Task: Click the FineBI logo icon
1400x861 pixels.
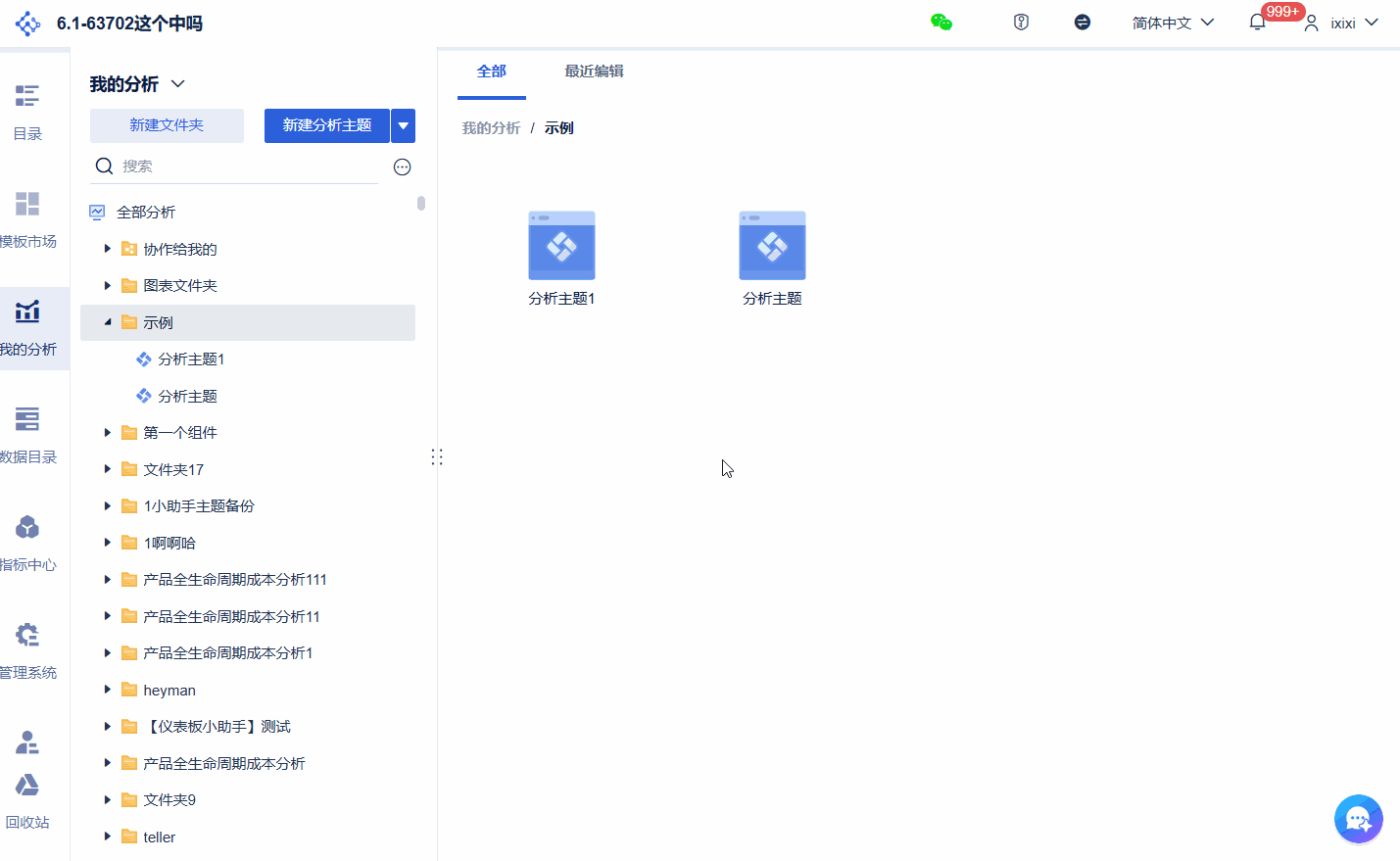Action: tap(28, 24)
